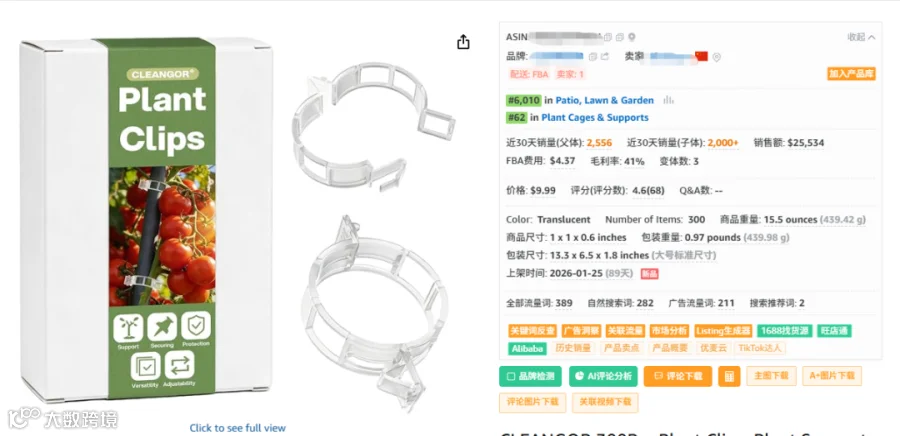The height and width of the screenshot is (436, 900).
Task: Click the location pin icon beside the ASIN
Action: pos(631,37)
